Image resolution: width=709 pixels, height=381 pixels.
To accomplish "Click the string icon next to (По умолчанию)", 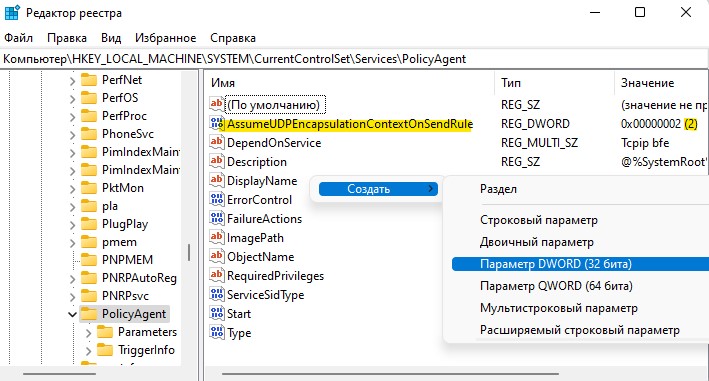I will [x=217, y=104].
